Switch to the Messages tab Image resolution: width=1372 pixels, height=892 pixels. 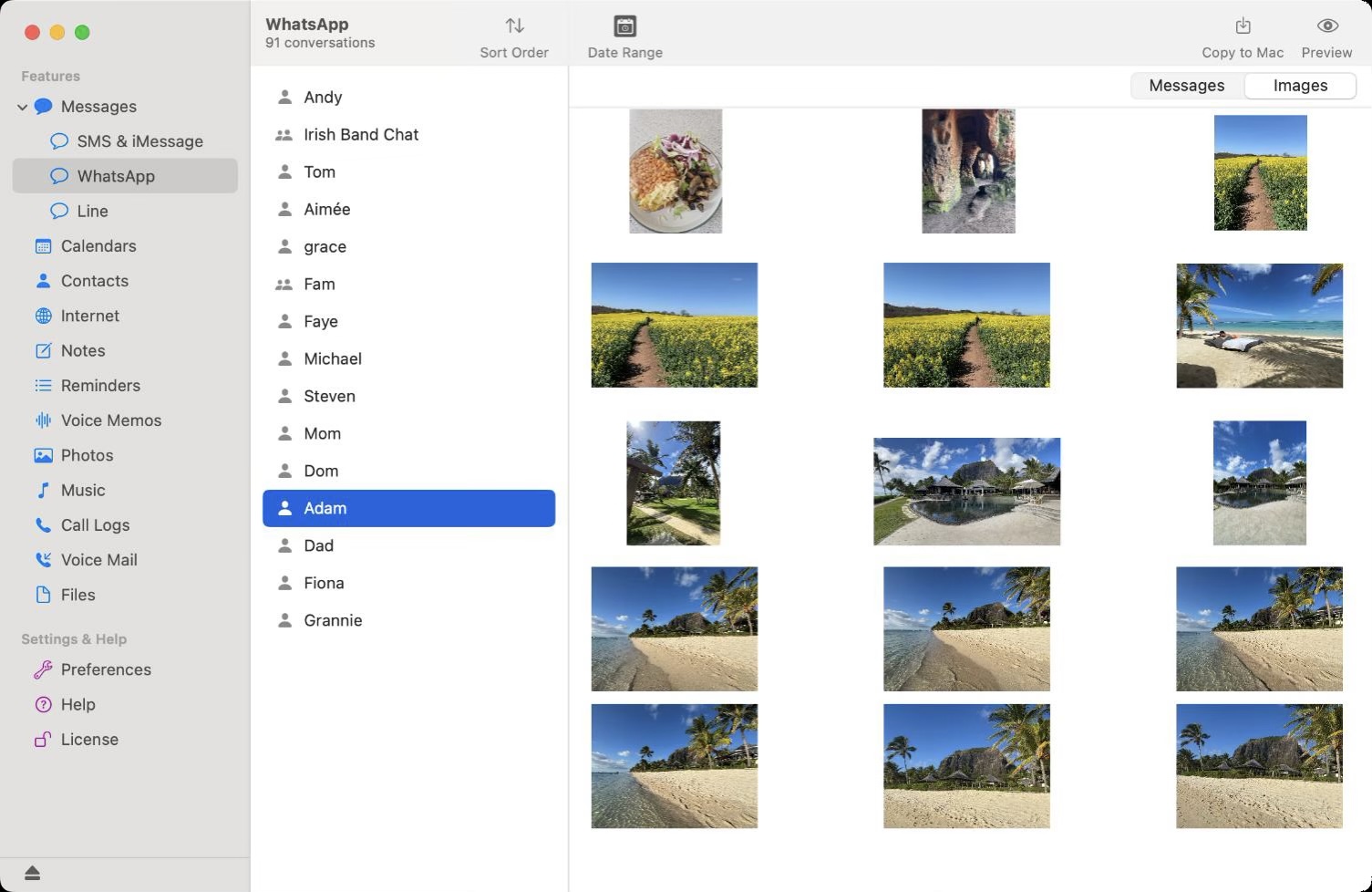coord(1185,85)
